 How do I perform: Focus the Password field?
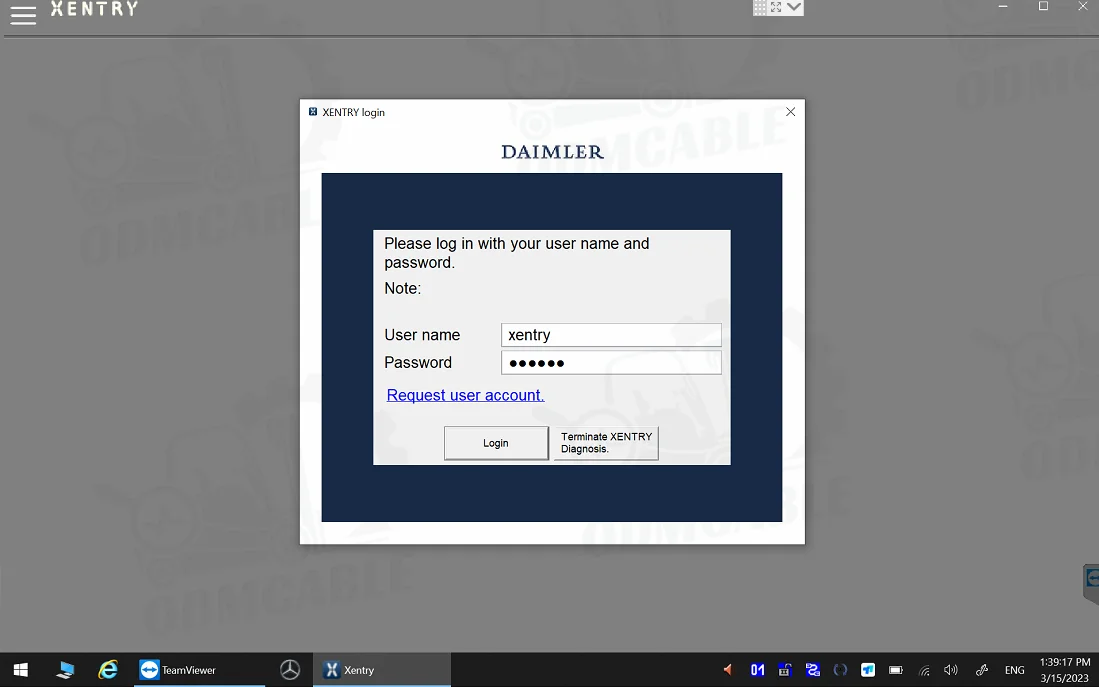coord(610,363)
